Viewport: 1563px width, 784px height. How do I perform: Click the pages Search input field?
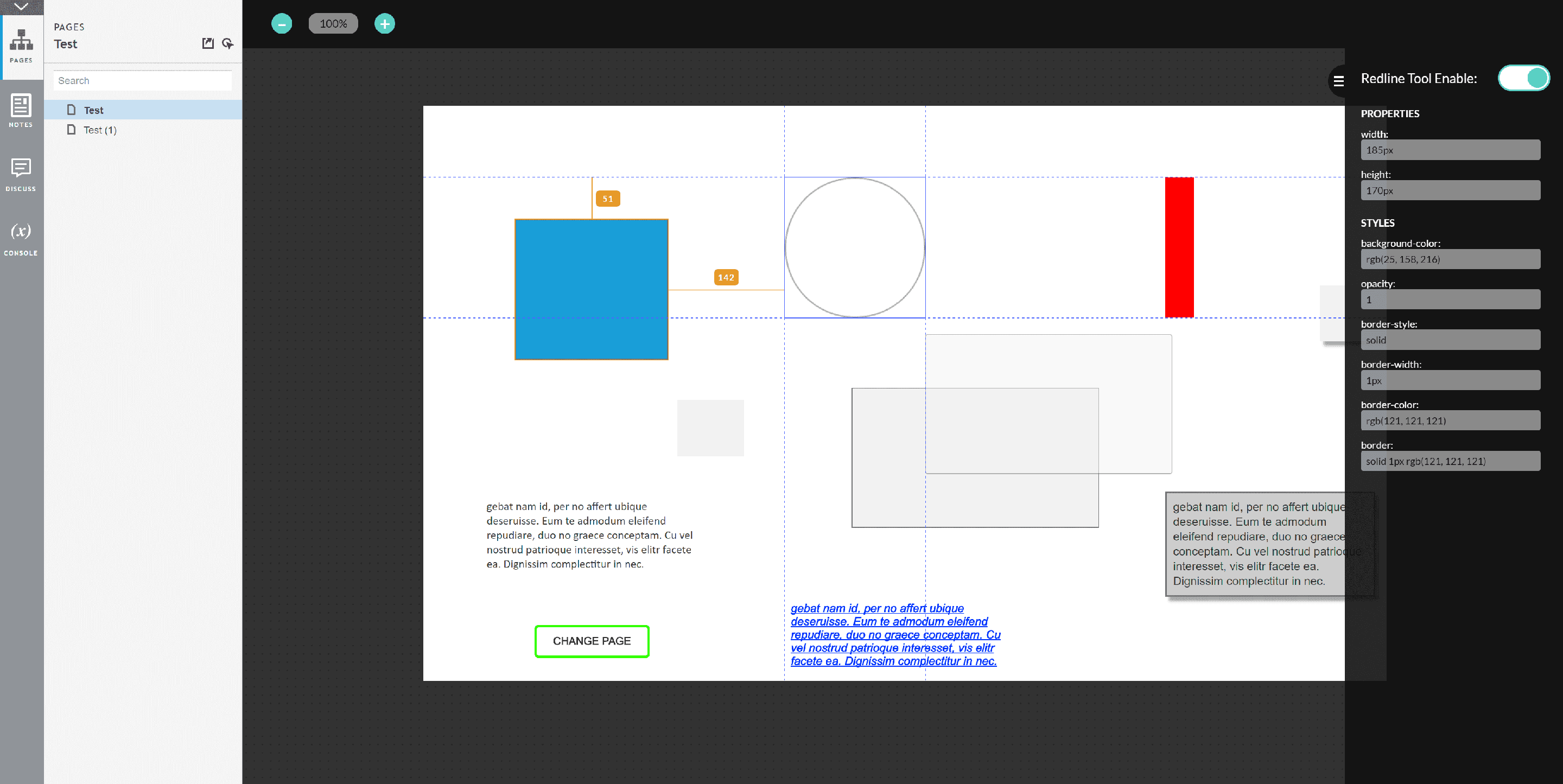(143, 81)
